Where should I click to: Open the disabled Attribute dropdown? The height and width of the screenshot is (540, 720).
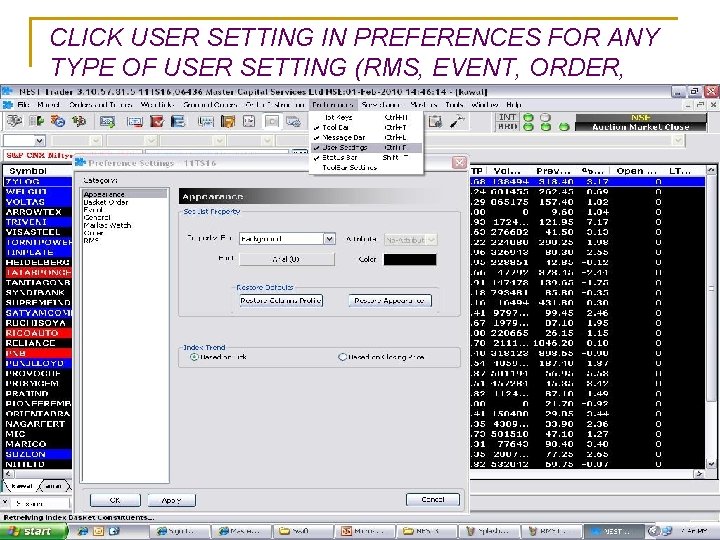[431, 240]
